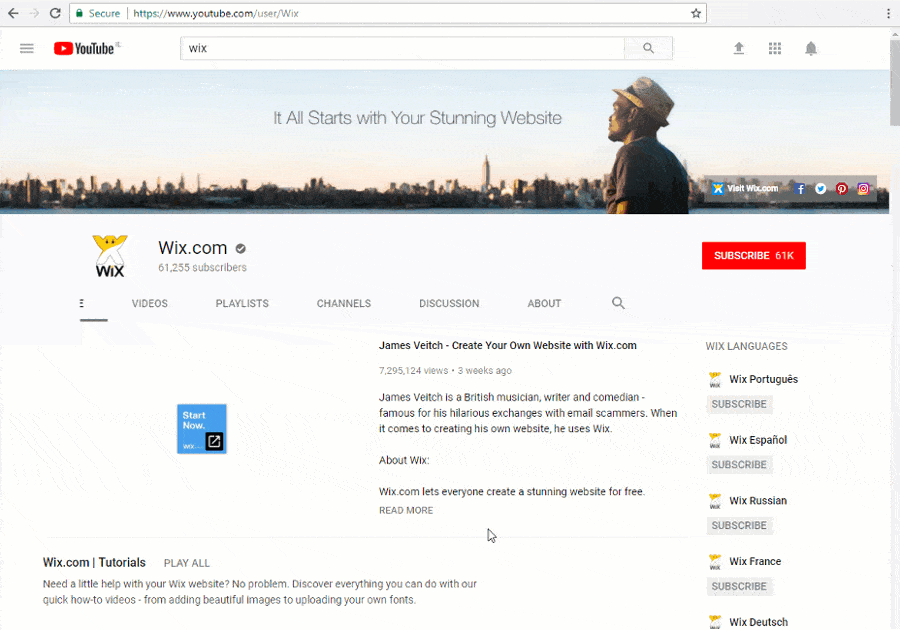Subscribe to Wix Português channel
900x630 pixels.
[739, 404]
